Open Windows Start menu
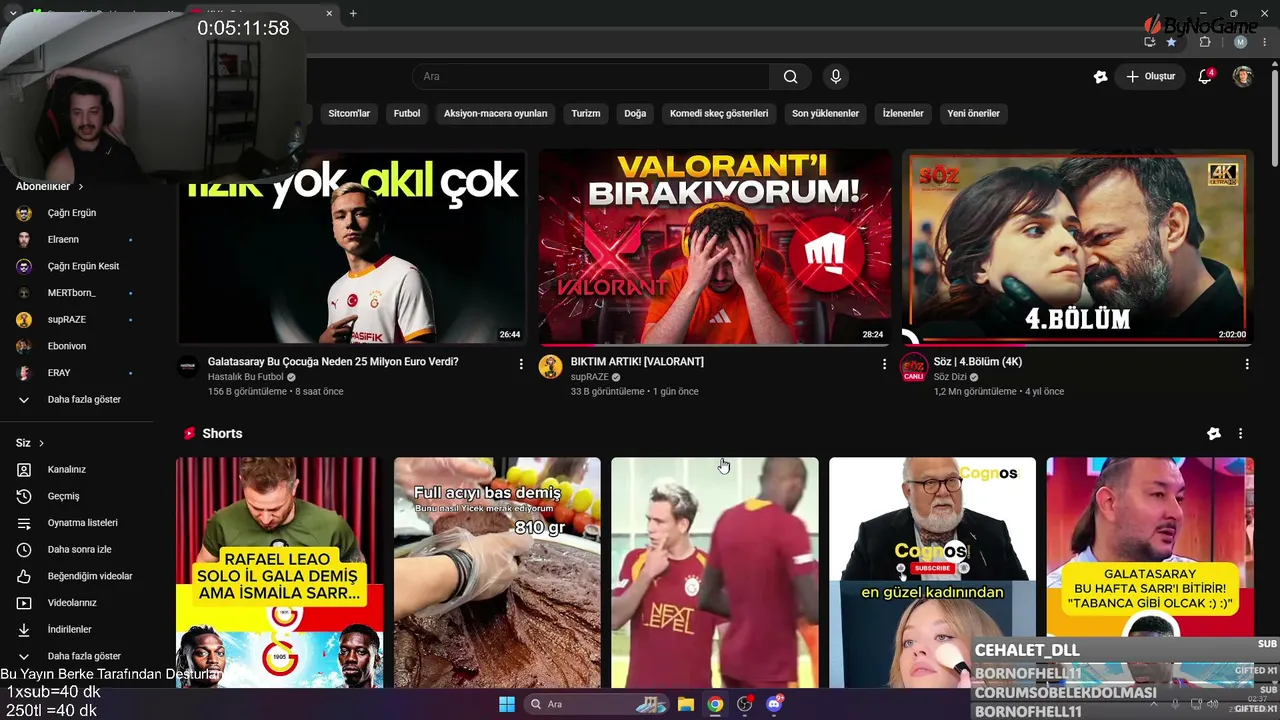The height and width of the screenshot is (720, 1280). 507,704
